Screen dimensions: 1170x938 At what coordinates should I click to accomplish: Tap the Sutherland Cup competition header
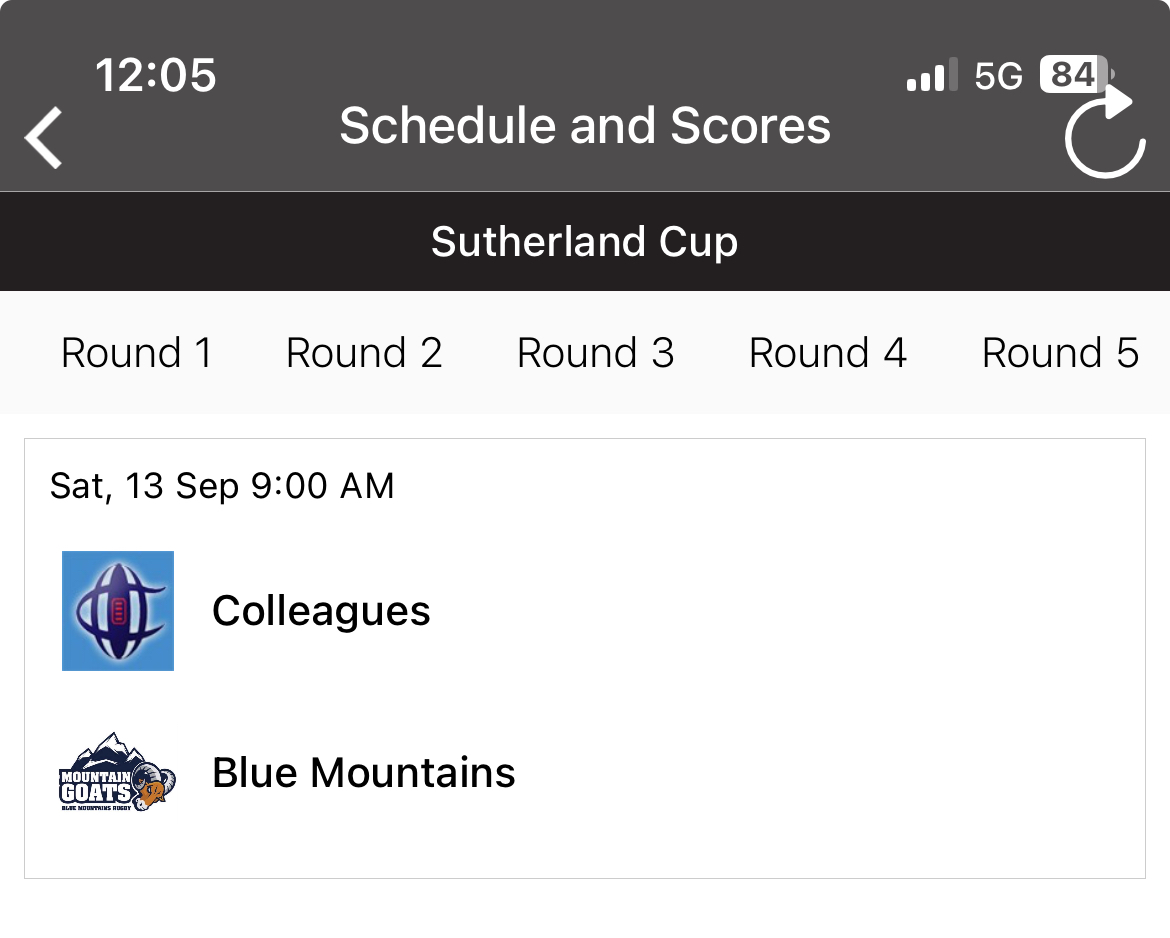point(585,241)
